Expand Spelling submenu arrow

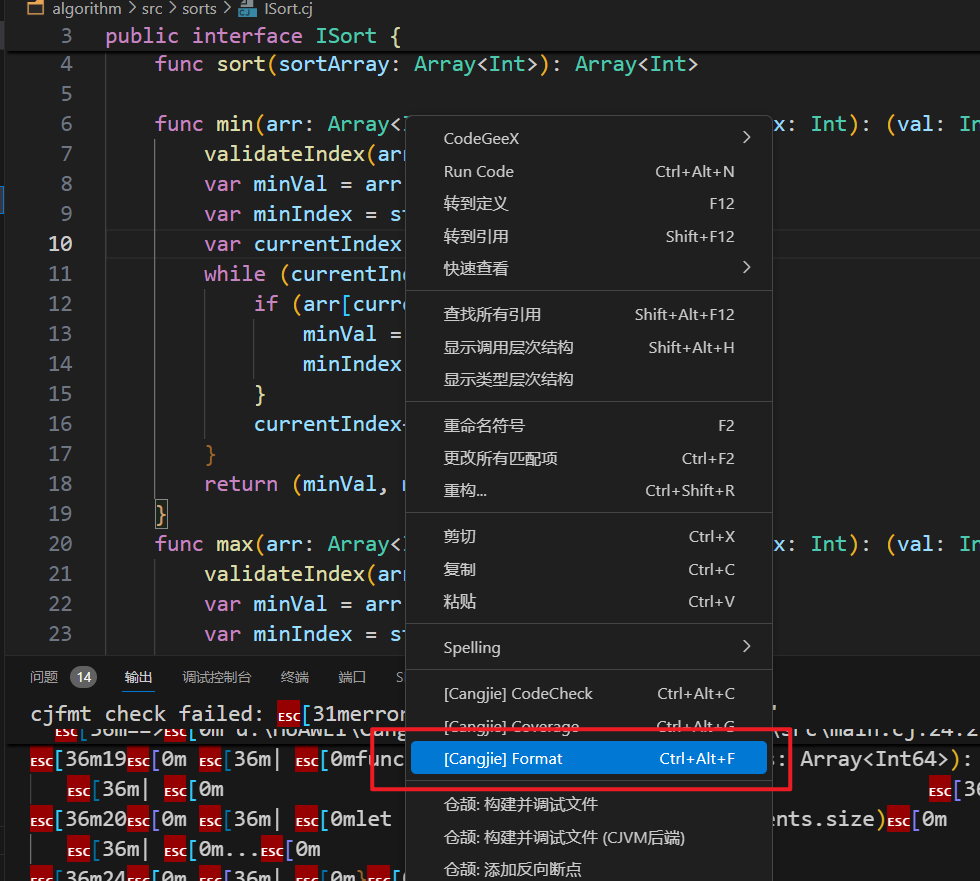pos(746,646)
